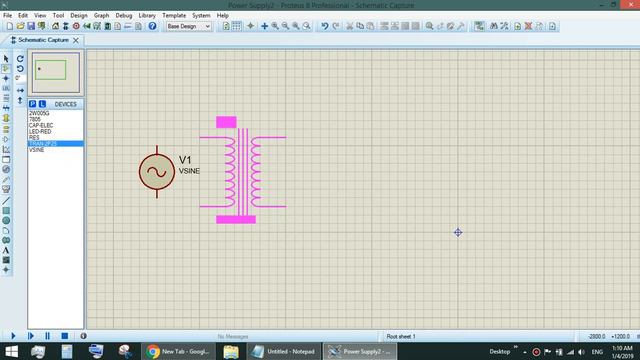Select the Terminals Mode tool

pos(6,129)
